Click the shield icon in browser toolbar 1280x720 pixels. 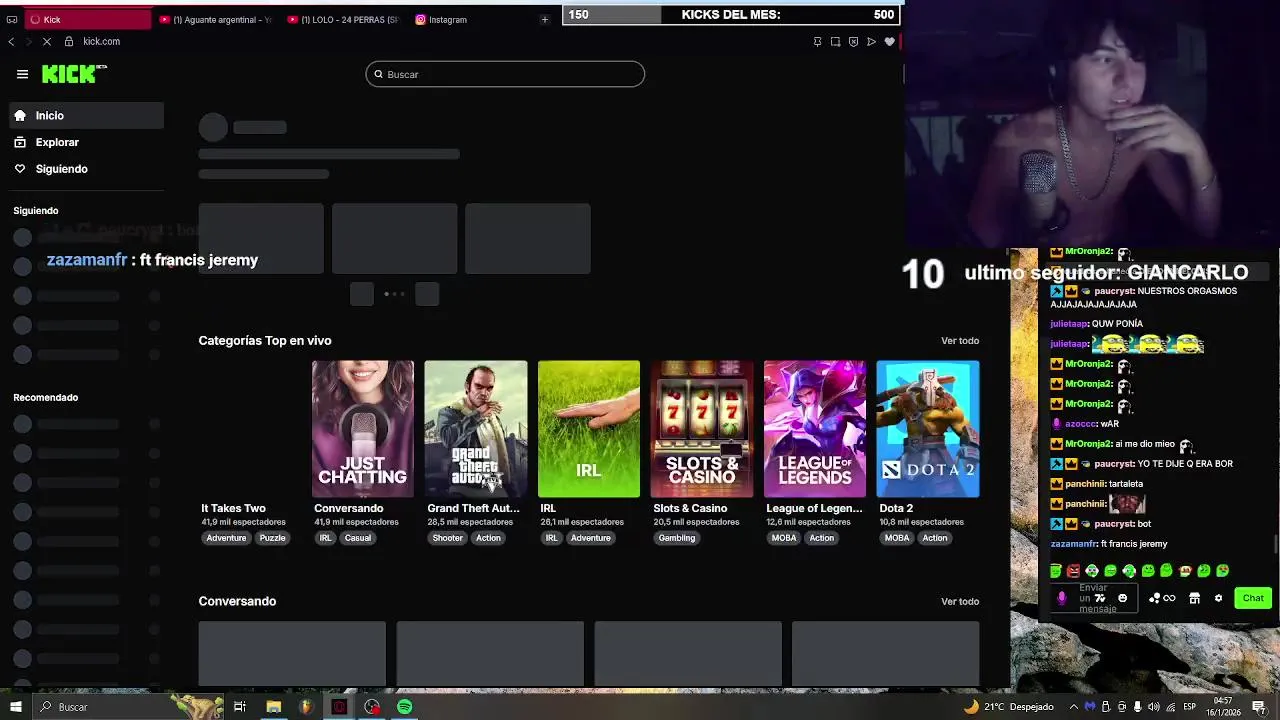(853, 41)
